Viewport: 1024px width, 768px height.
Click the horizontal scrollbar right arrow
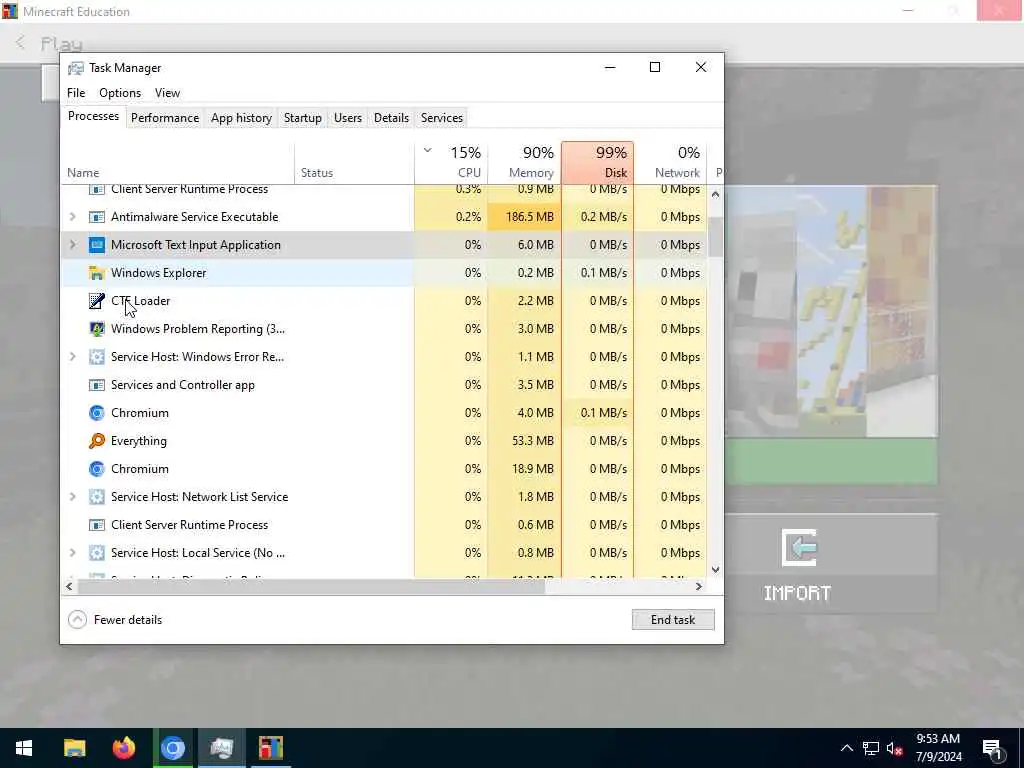pyautogui.click(x=698, y=586)
